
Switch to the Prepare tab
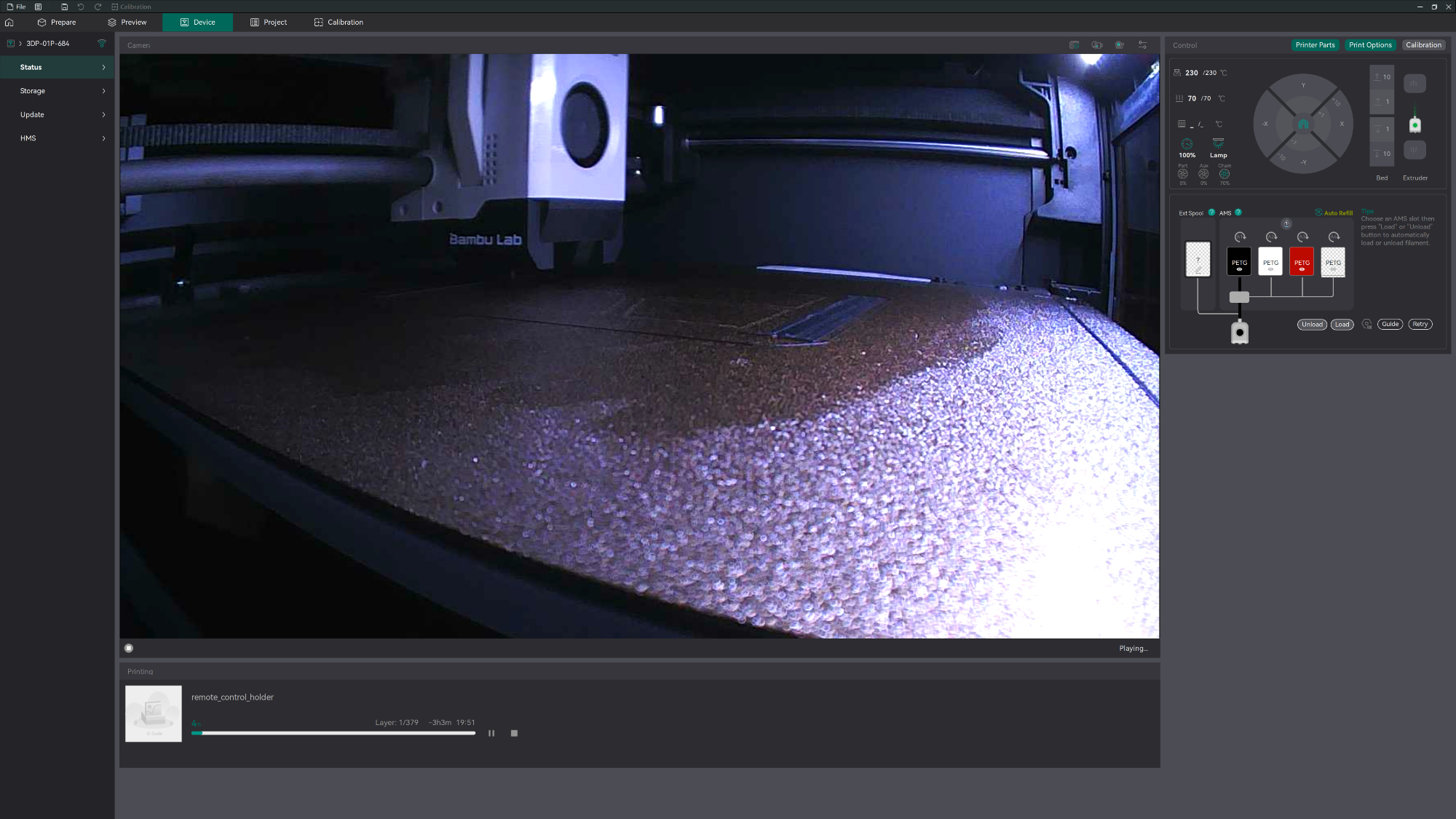coord(57,23)
